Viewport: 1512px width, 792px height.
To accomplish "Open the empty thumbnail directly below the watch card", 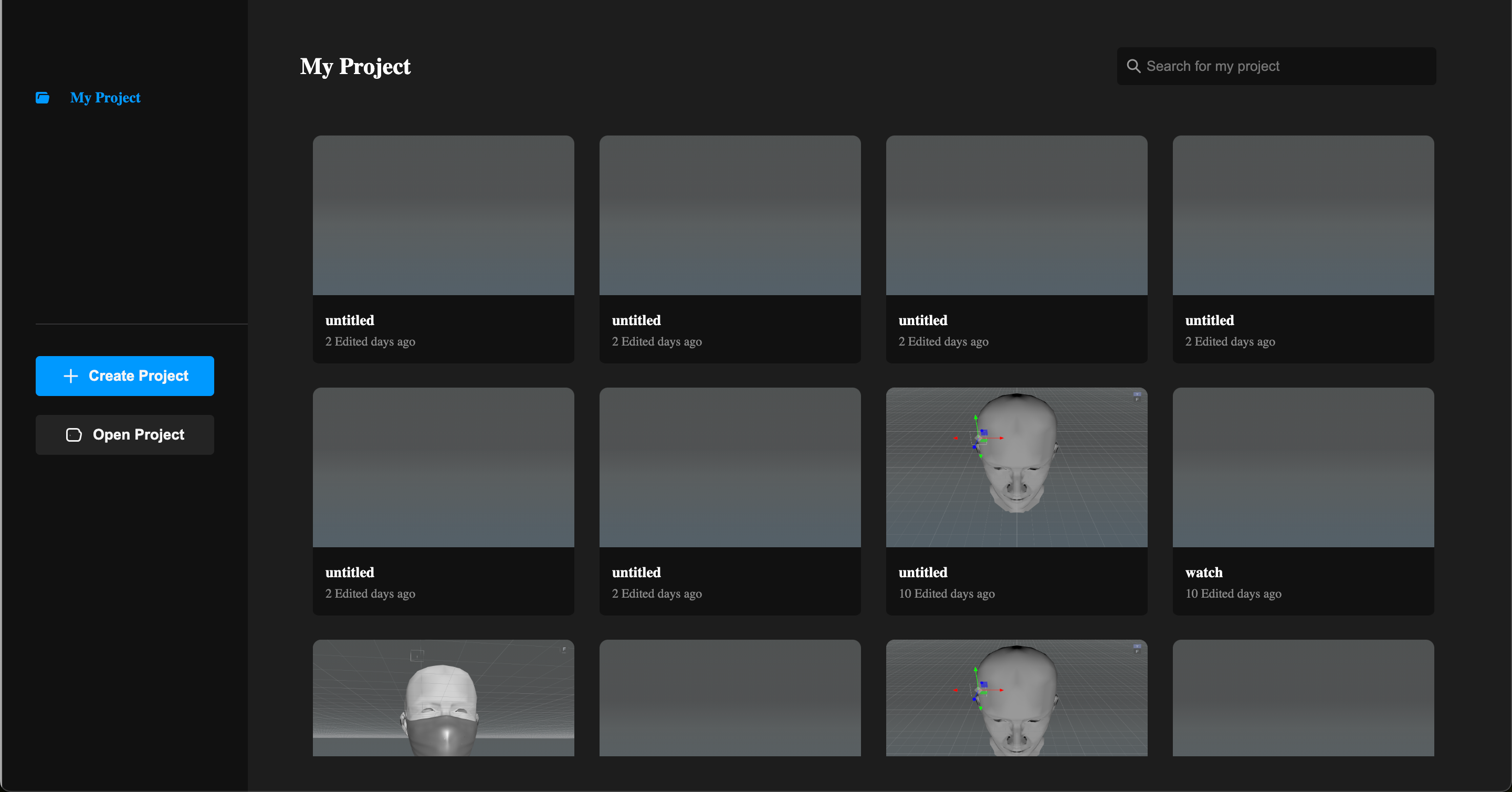I will tap(1303, 698).
